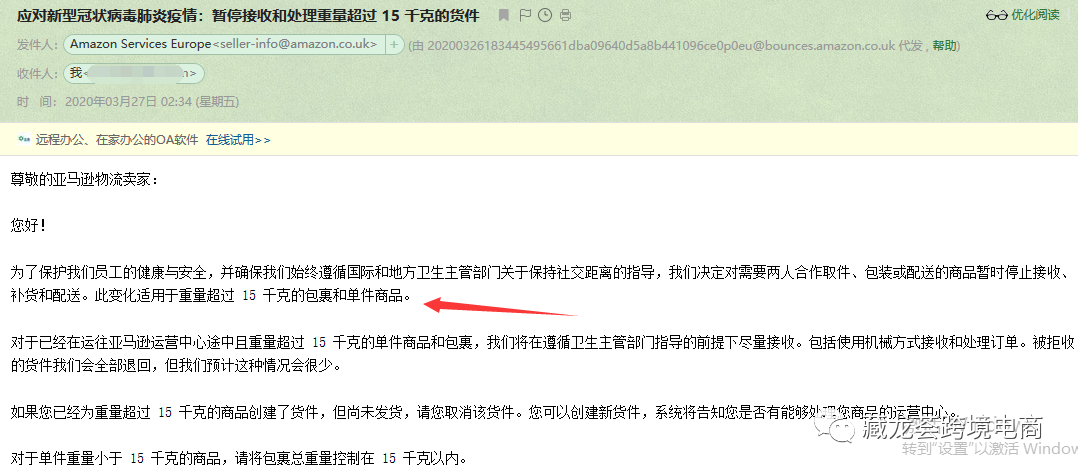Select the Amazon Services Europe sender chip

[224, 45]
